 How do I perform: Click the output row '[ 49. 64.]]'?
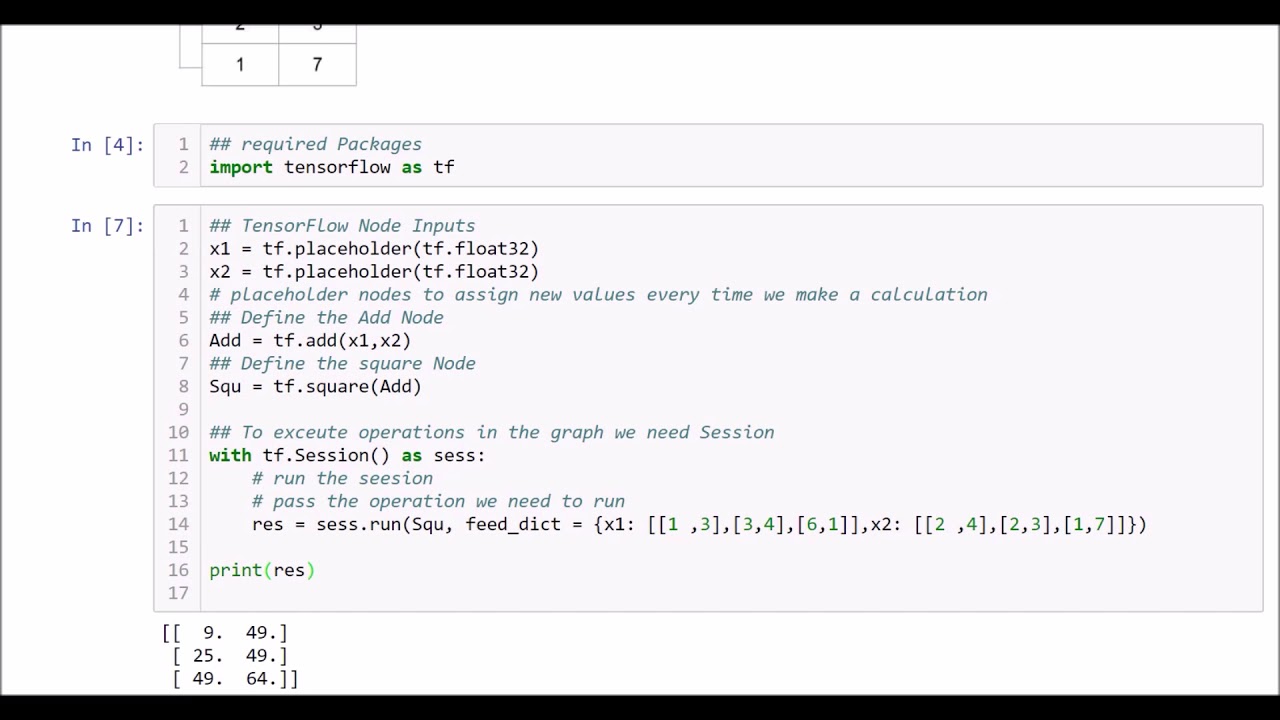[x=235, y=679]
